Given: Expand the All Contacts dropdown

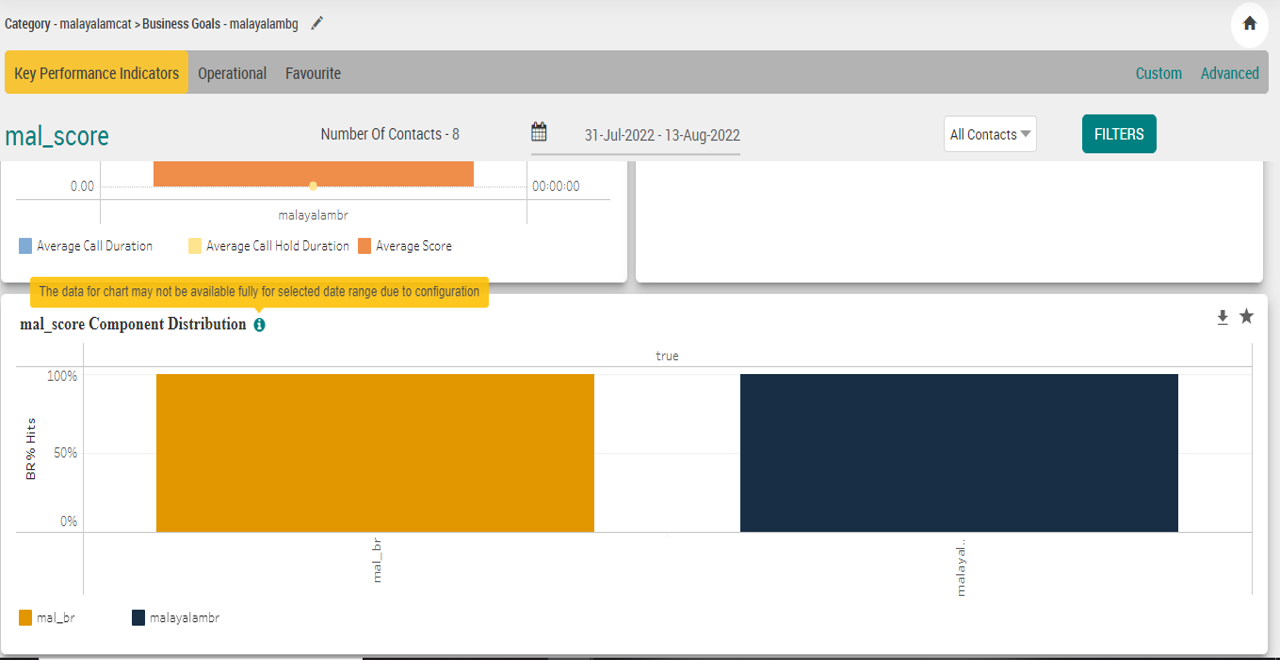Looking at the screenshot, I should pyautogui.click(x=990, y=134).
